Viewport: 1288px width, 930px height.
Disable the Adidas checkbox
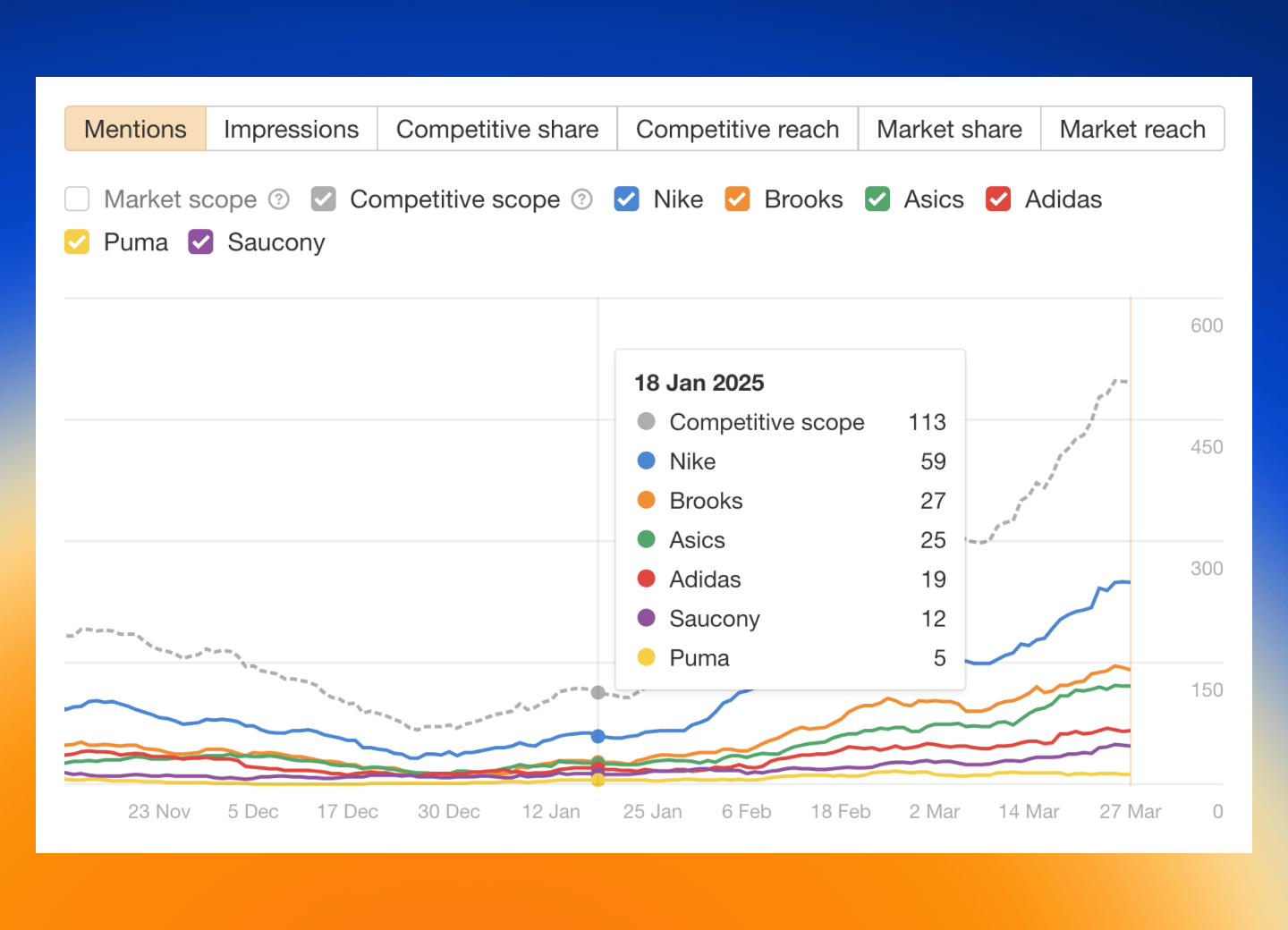point(998,199)
